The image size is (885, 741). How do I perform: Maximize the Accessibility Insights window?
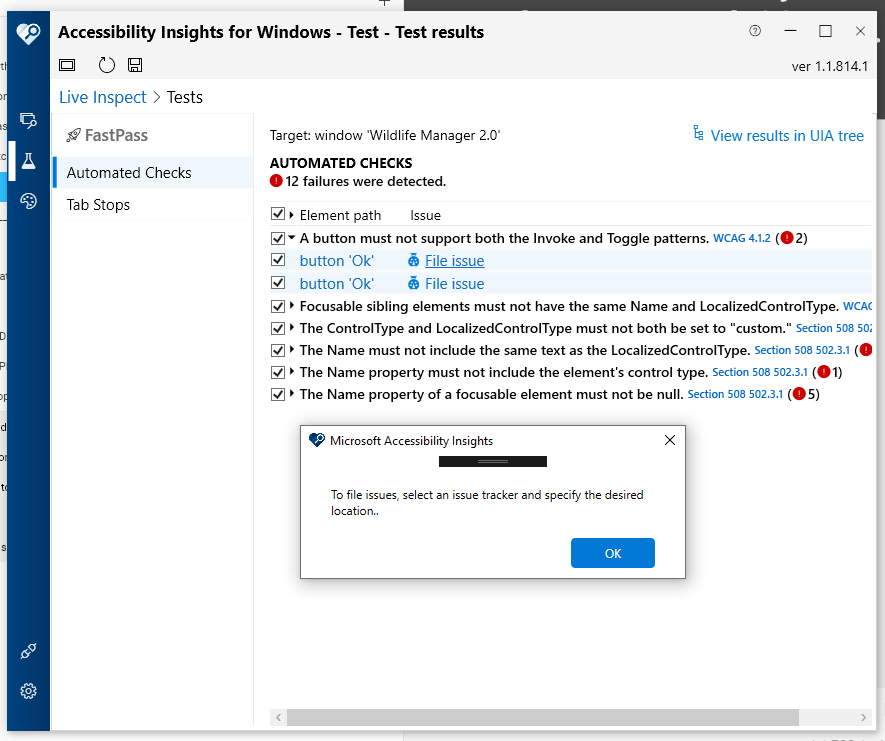click(x=825, y=31)
